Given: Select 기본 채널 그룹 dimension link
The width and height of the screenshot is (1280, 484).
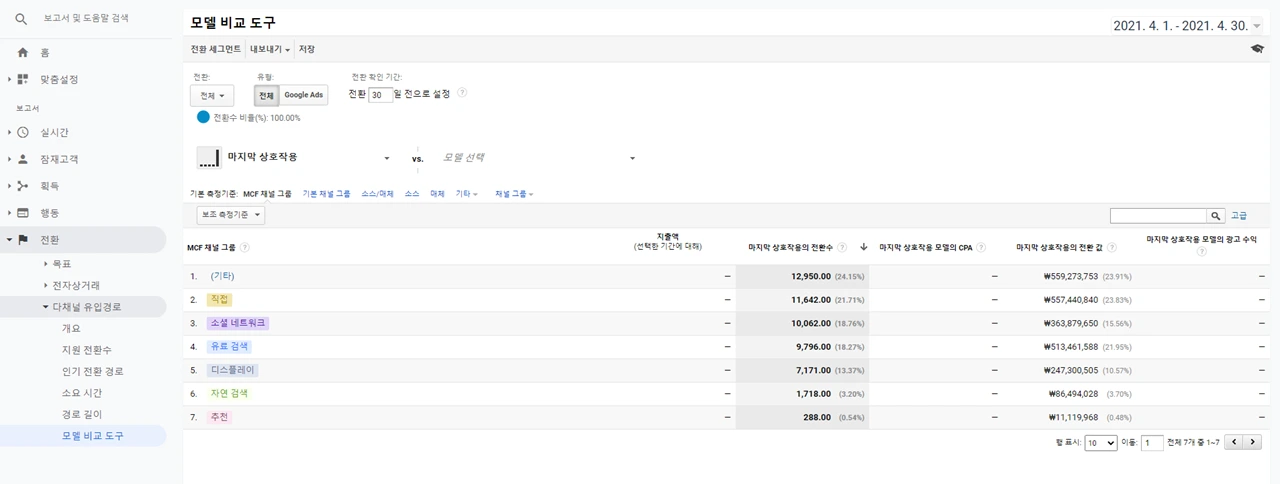Looking at the screenshot, I should (x=326, y=194).
